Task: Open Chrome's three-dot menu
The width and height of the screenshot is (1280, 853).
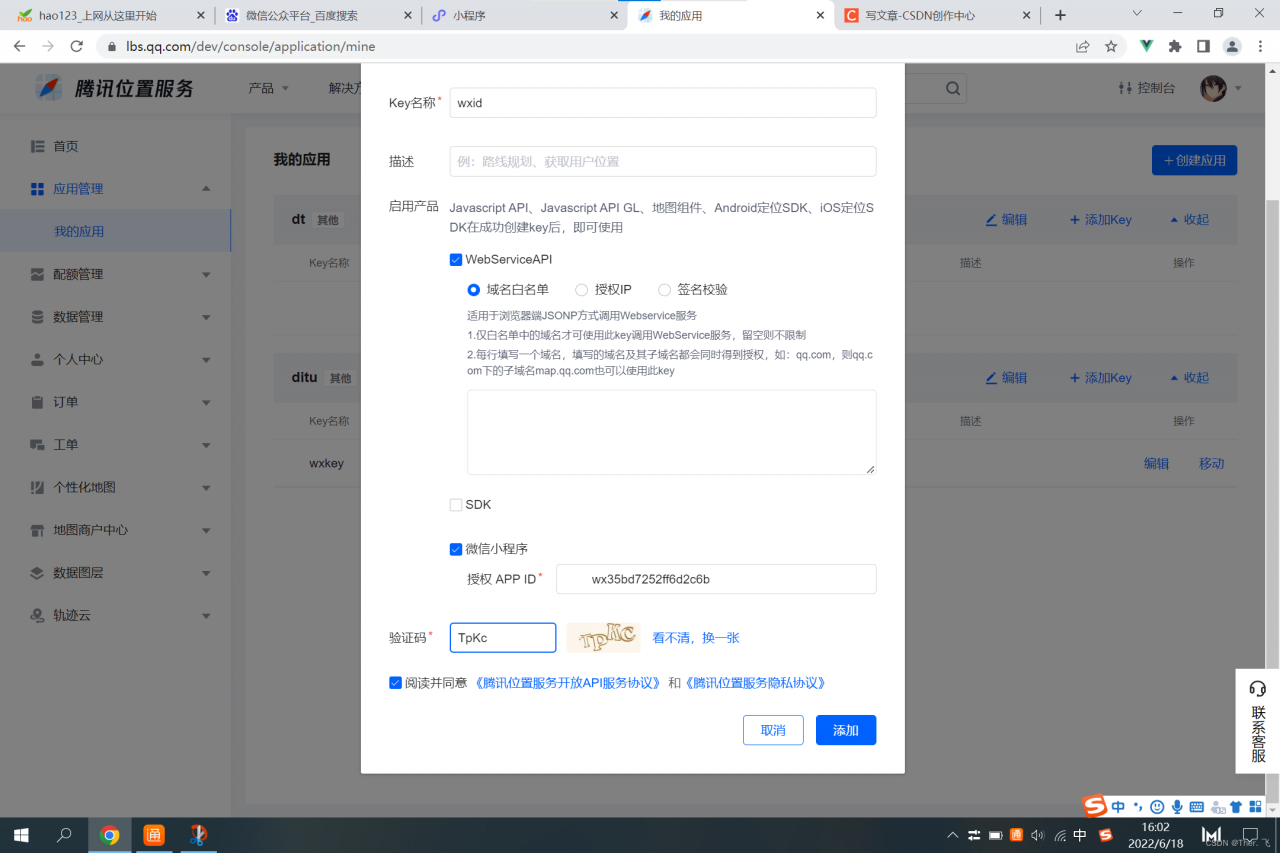Action: pos(1260,46)
